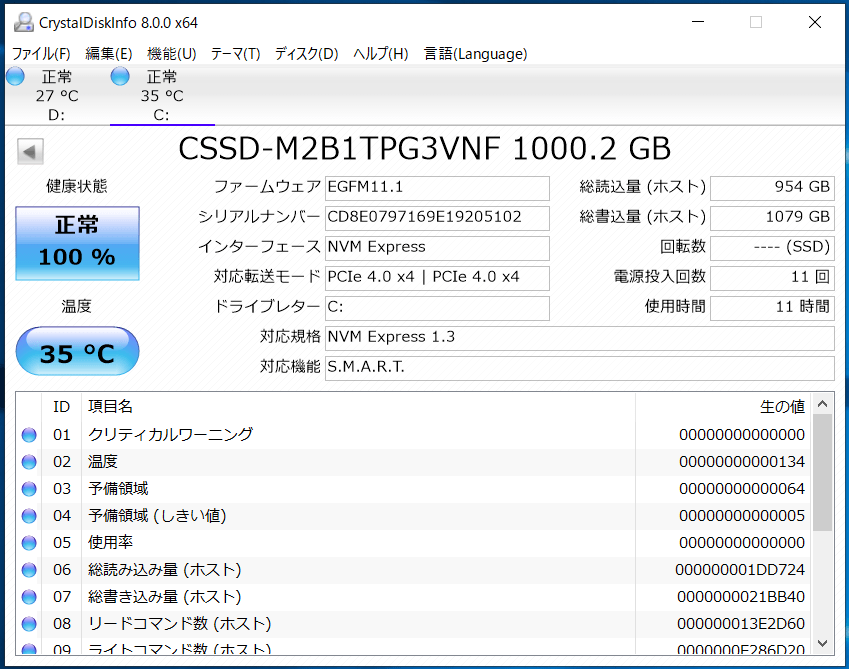The width and height of the screenshot is (849, 669).
Task: Minimize the CrystalDiskInfo window
Action: pos(698,22)
